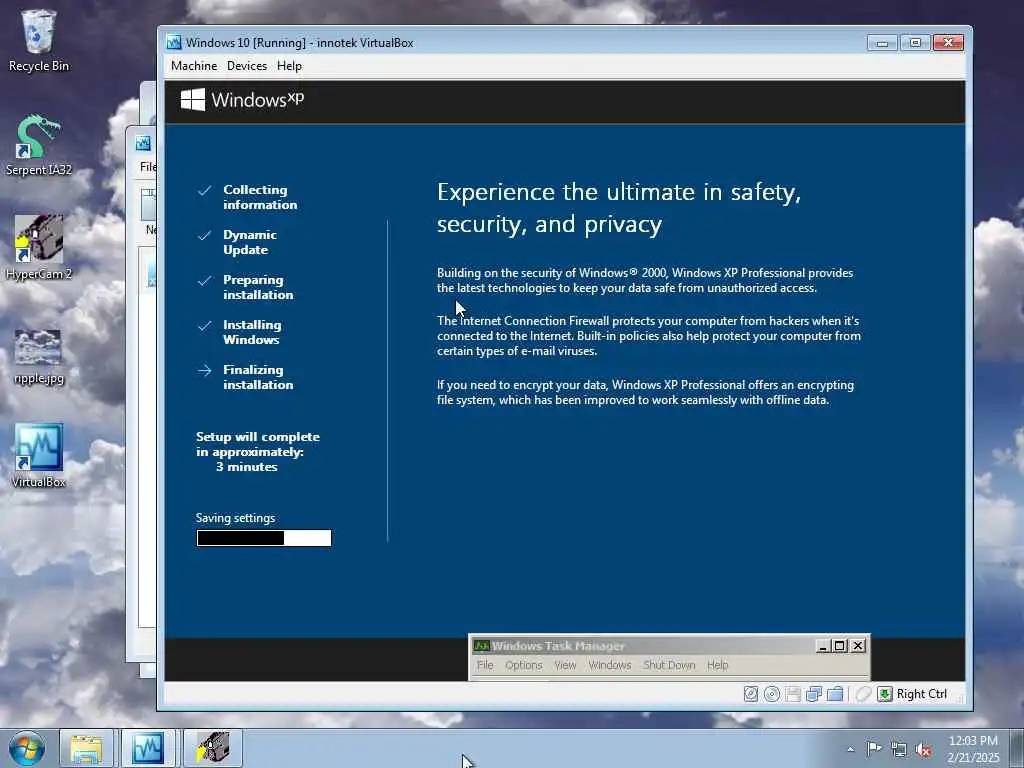
Task: Close the Windows Task Manager window
Action: pos(858,646)
